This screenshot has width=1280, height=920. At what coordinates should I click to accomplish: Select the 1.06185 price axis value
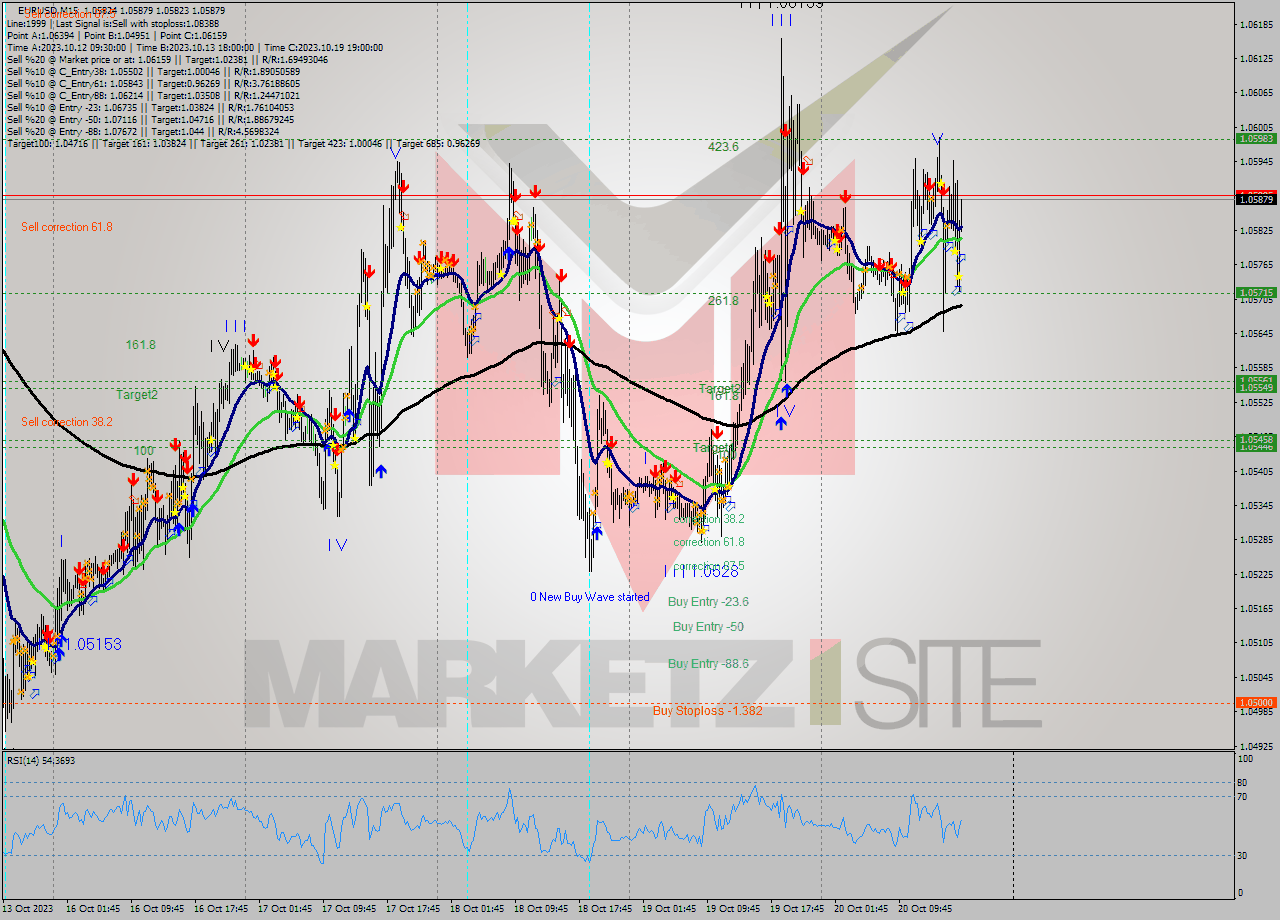pos(1255,24)
